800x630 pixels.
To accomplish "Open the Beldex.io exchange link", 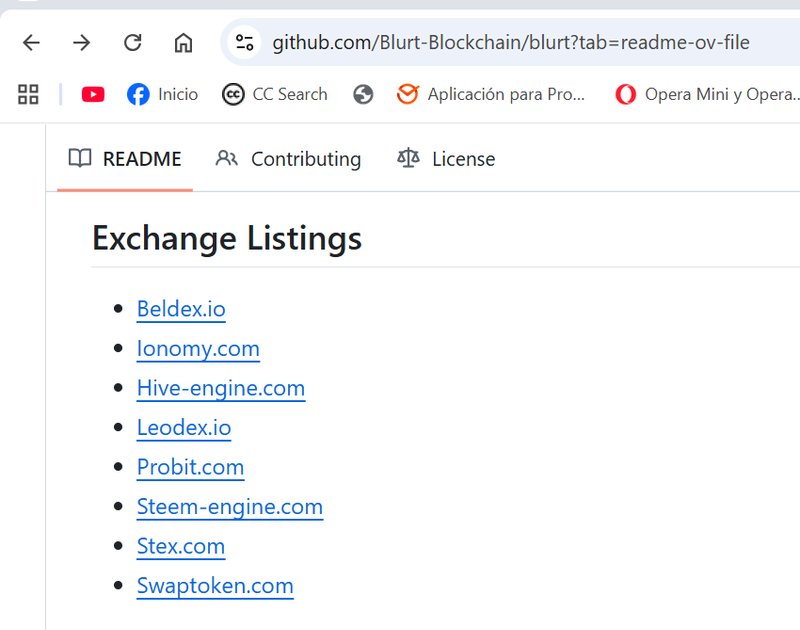I will [x=181, y=309].
